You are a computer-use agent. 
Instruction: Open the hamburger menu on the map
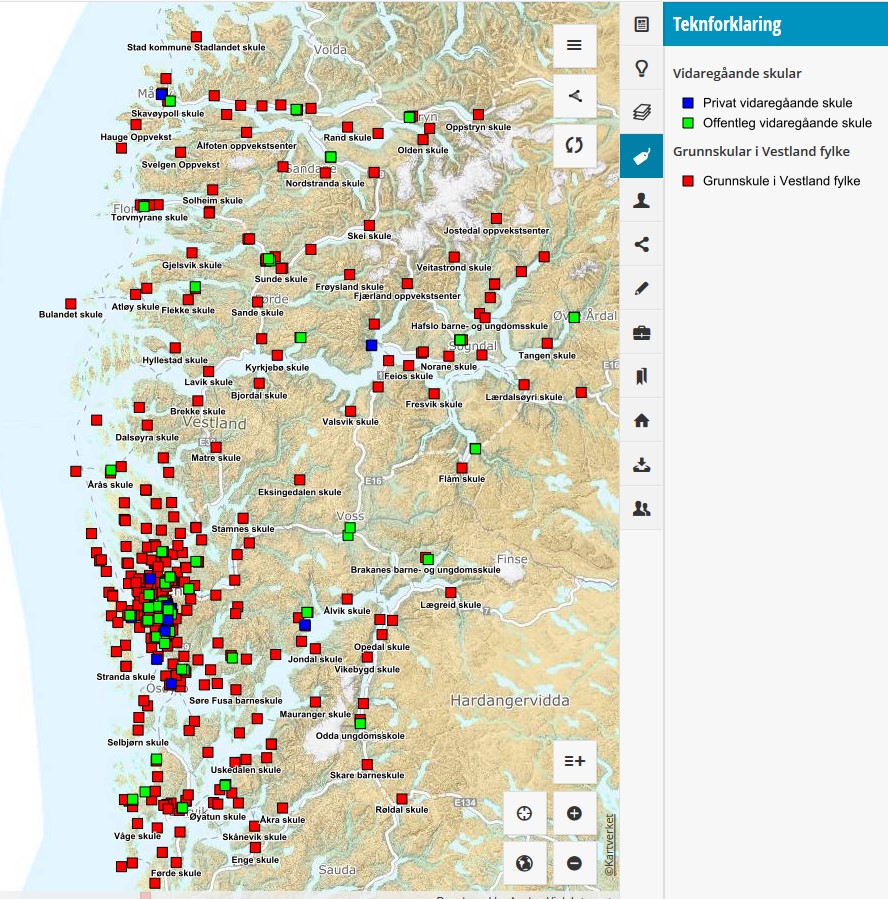(x=574, y=45)
